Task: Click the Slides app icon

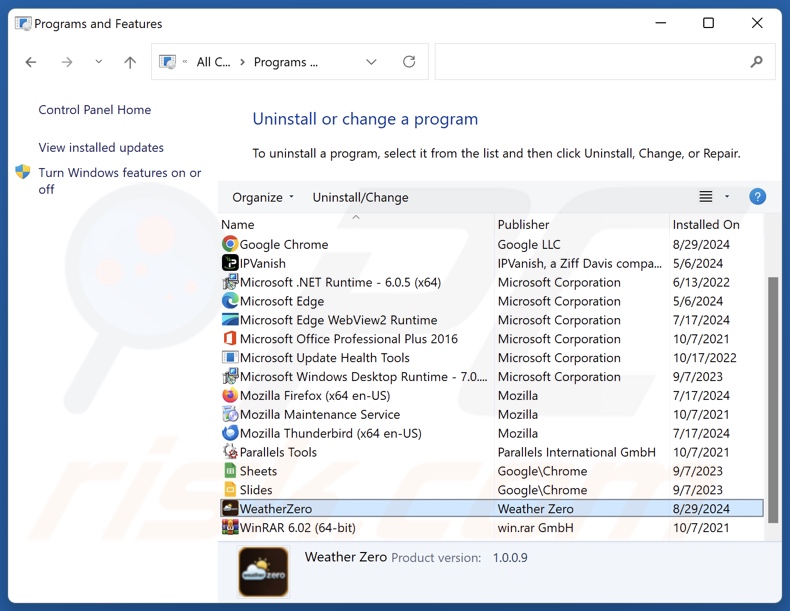Action: (x=230, y=490)
